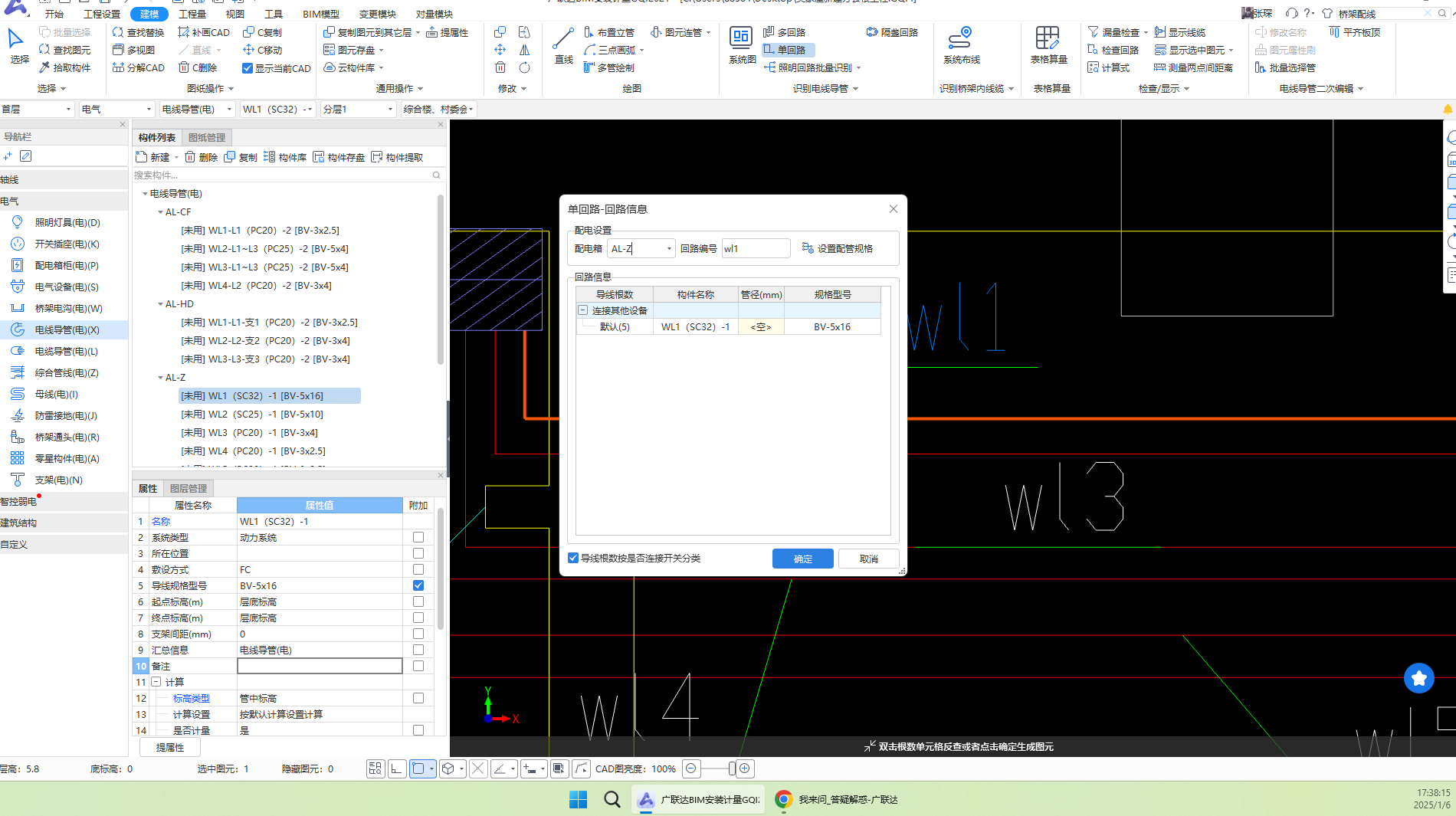Open Windows Start menu
The image size is (1456, 816).
(x=578, y=799)
